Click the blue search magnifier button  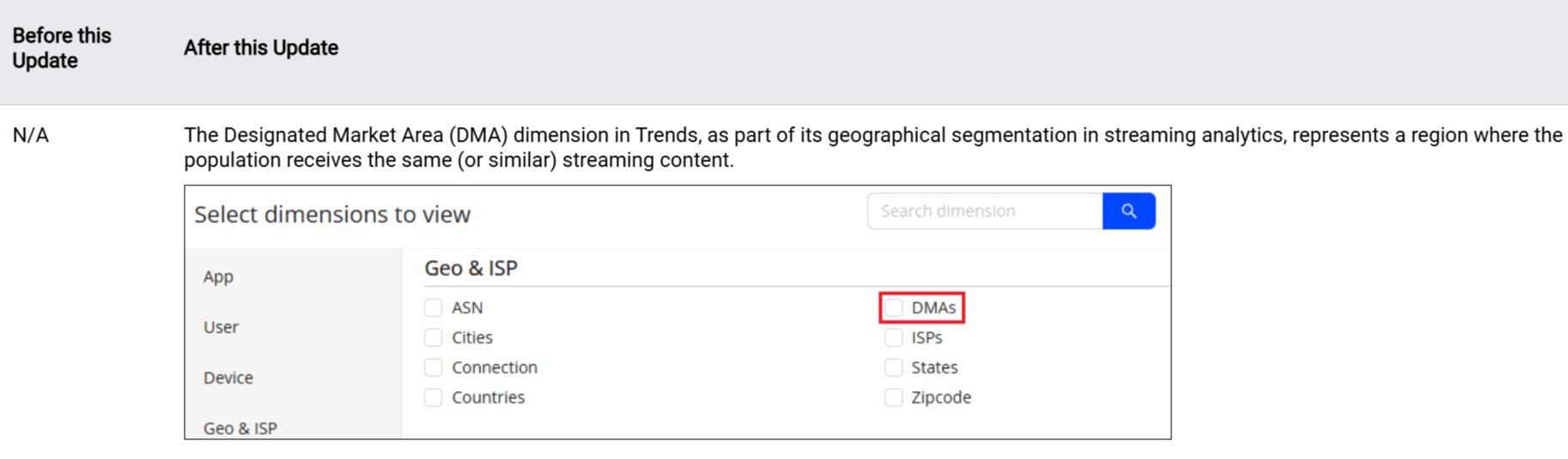click(x=1128, y=211)
